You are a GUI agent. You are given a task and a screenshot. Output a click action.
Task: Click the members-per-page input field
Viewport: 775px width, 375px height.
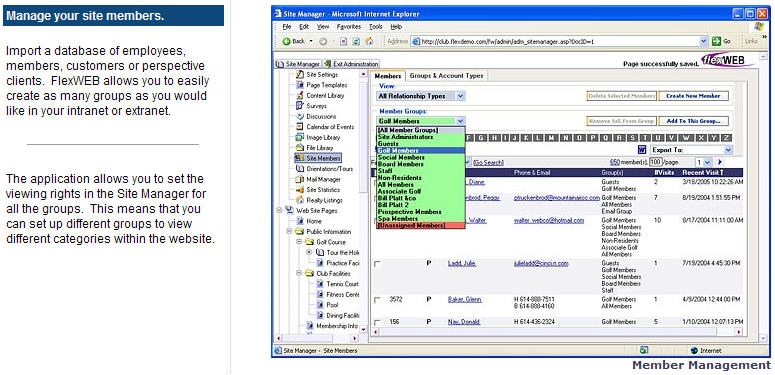(655, 162)
